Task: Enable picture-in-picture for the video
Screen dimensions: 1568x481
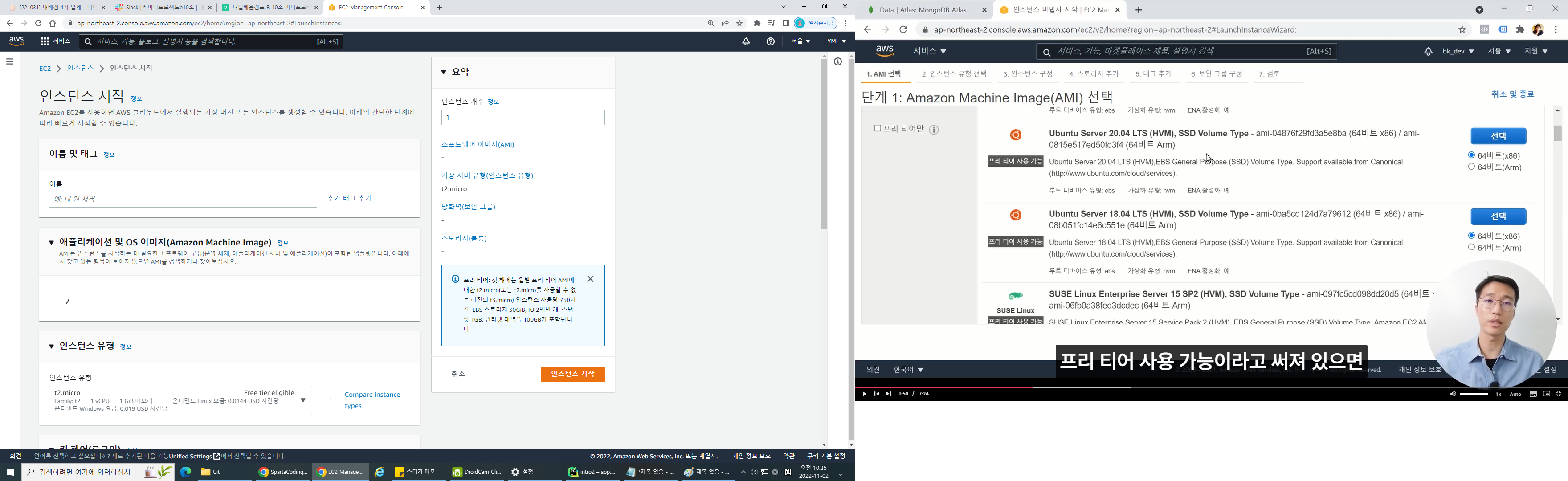Action: (1546, 394)
